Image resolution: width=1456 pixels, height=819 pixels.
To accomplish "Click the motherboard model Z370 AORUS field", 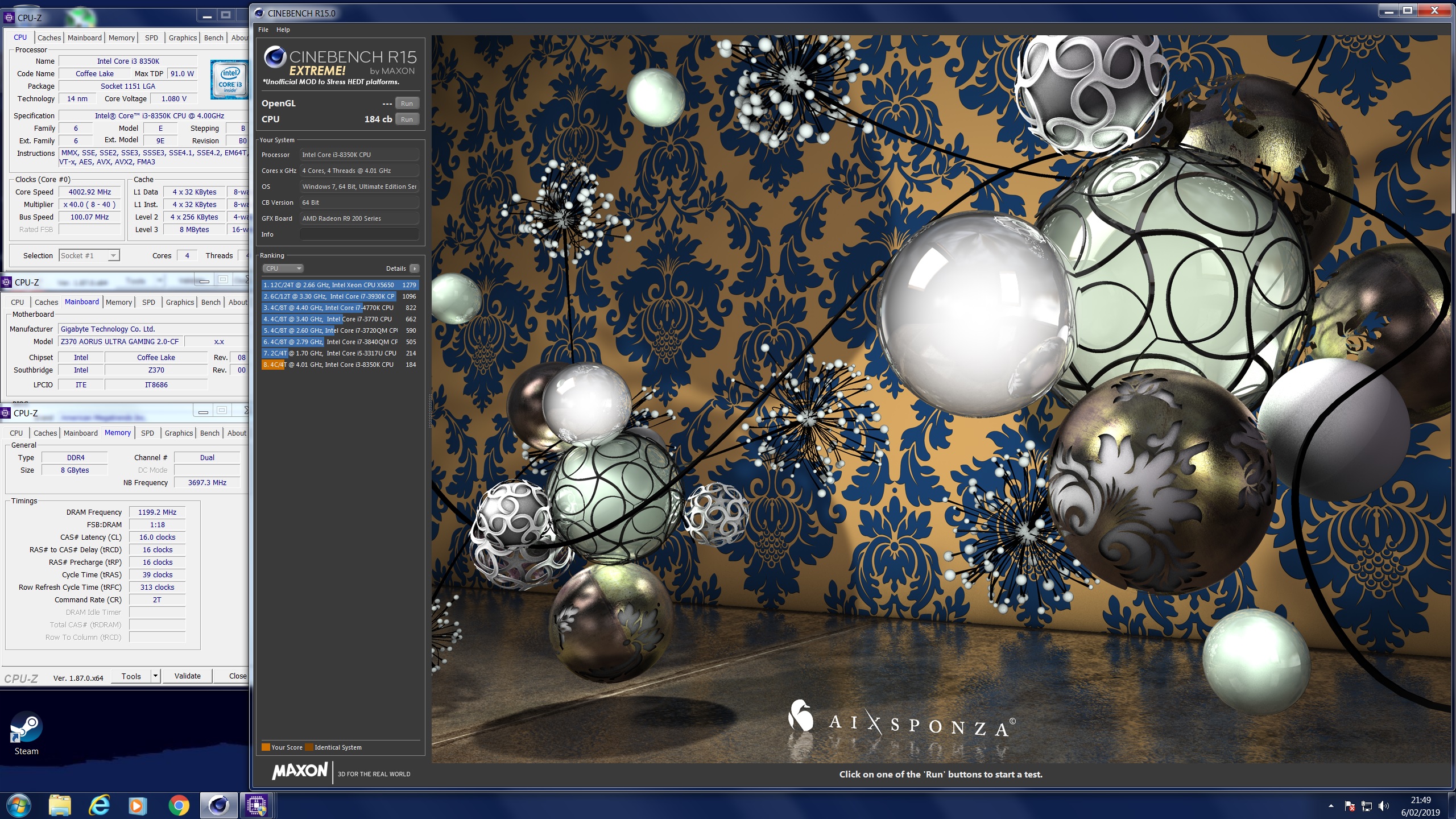I will pos(120,342).
